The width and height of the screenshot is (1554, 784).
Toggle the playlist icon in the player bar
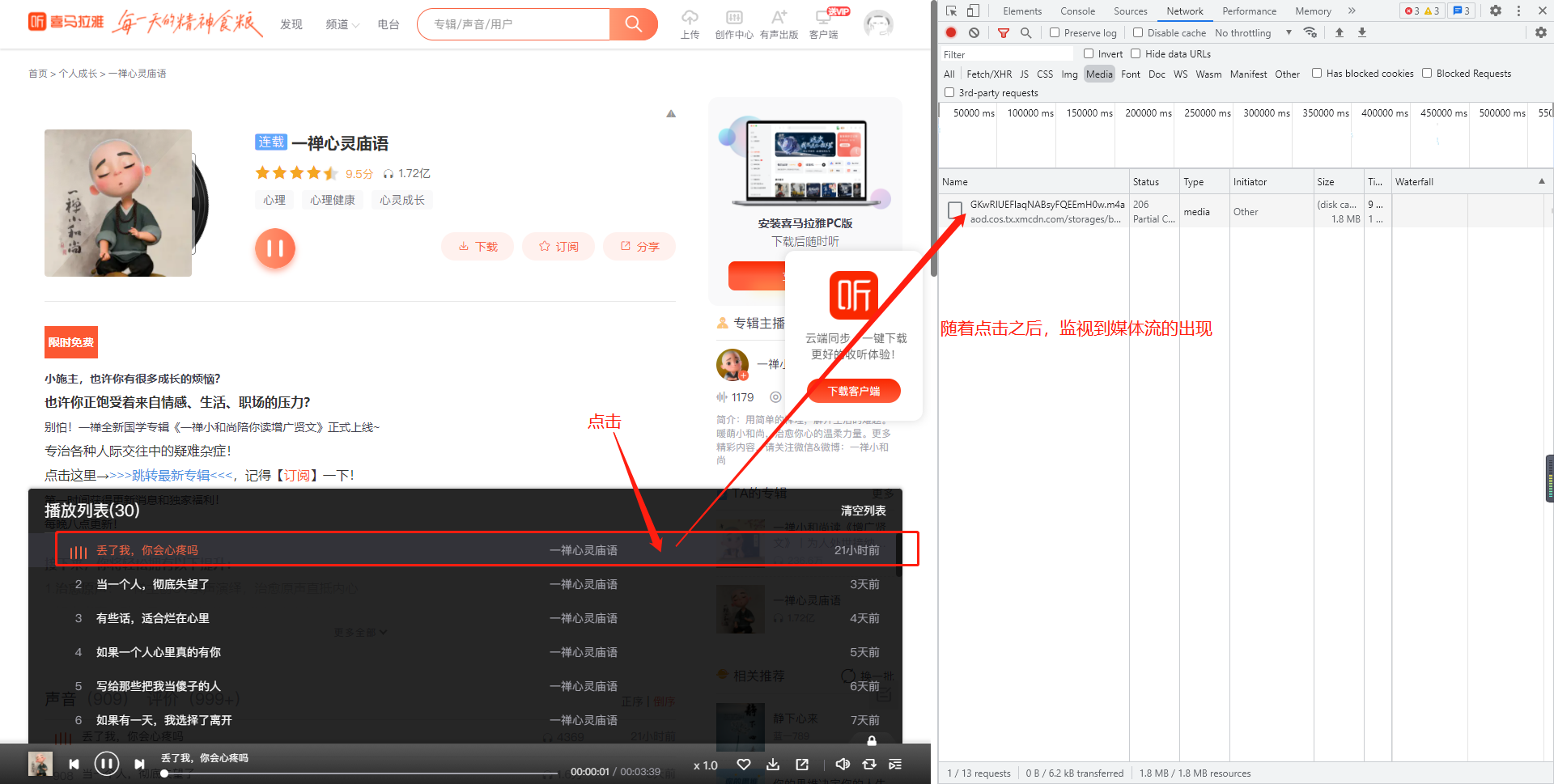(x=895, y=765)
